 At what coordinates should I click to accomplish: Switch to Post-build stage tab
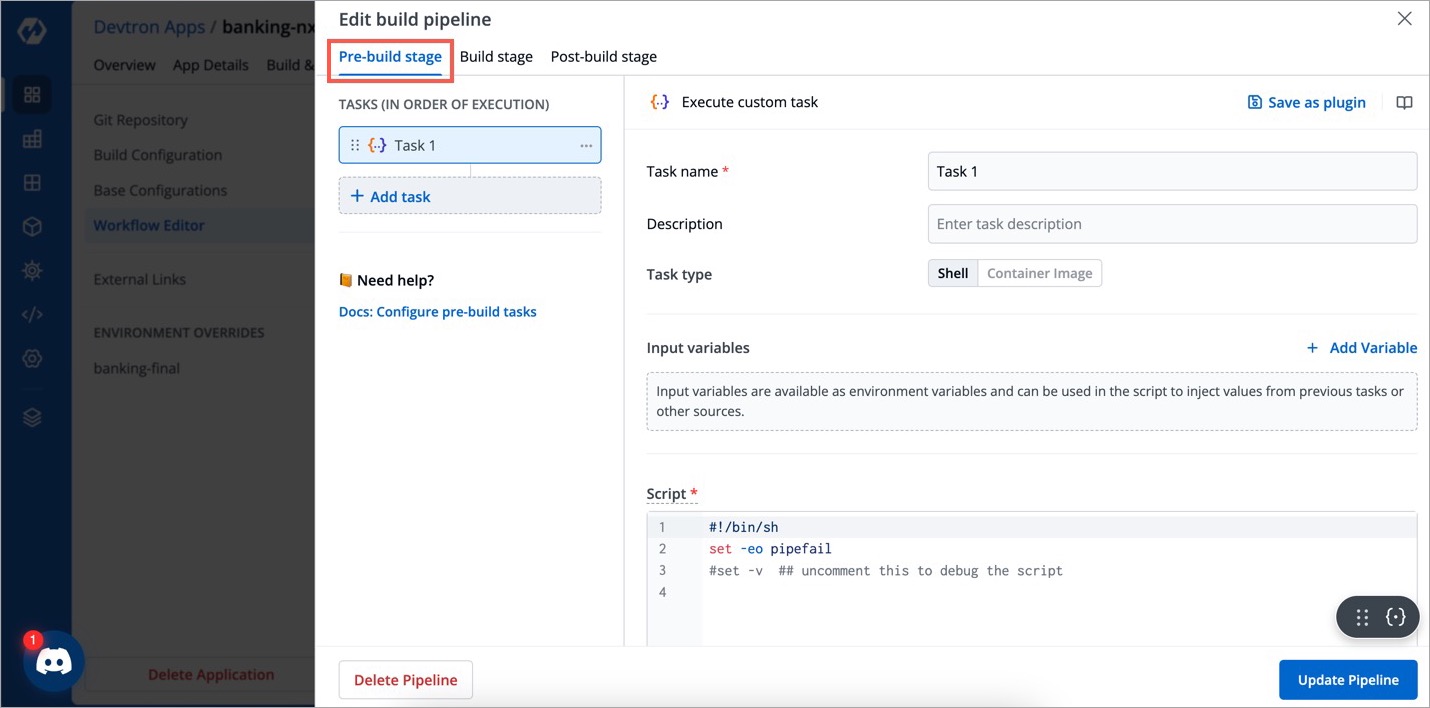603,57
